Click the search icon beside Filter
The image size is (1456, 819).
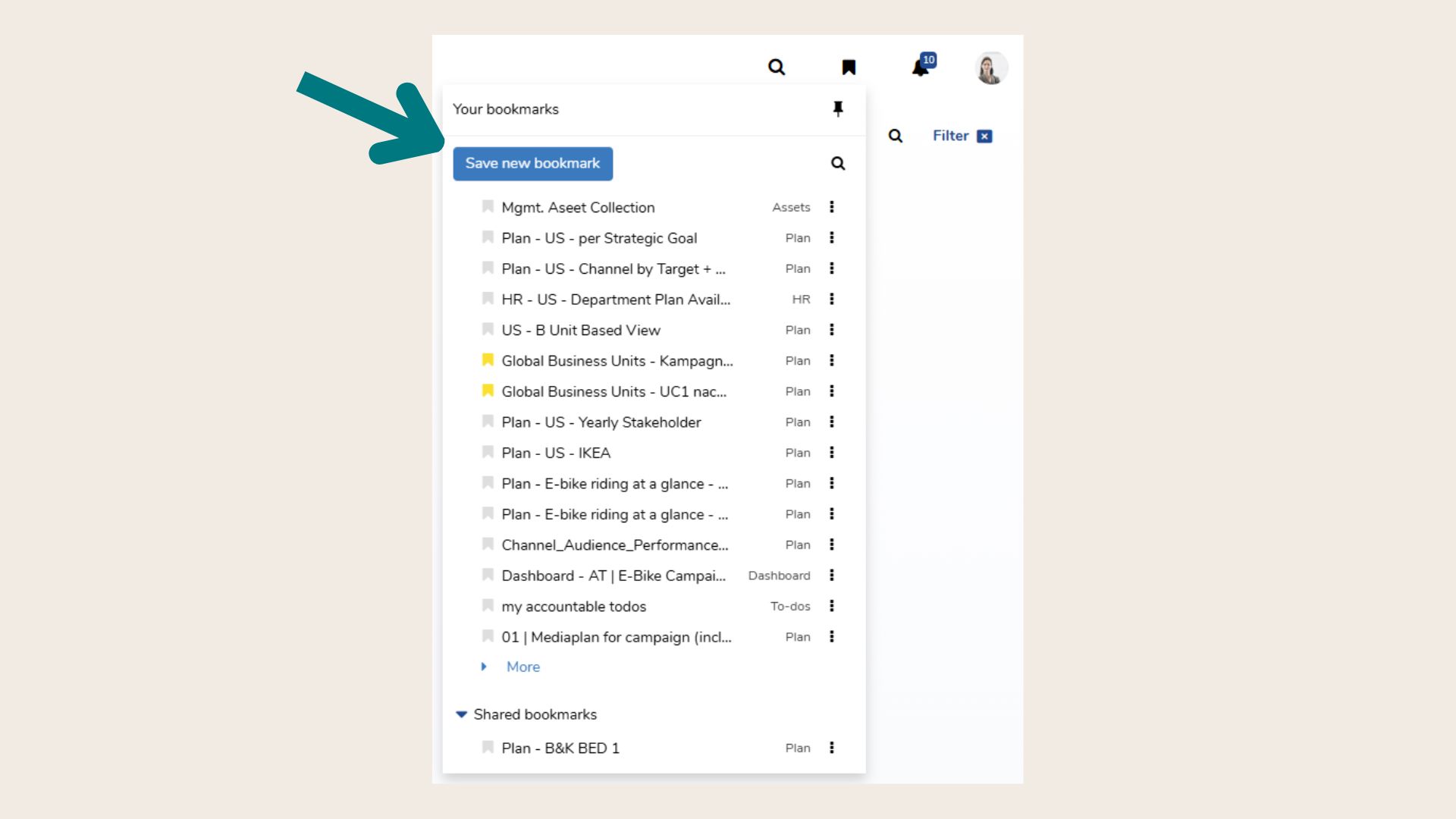pos(896,136)
